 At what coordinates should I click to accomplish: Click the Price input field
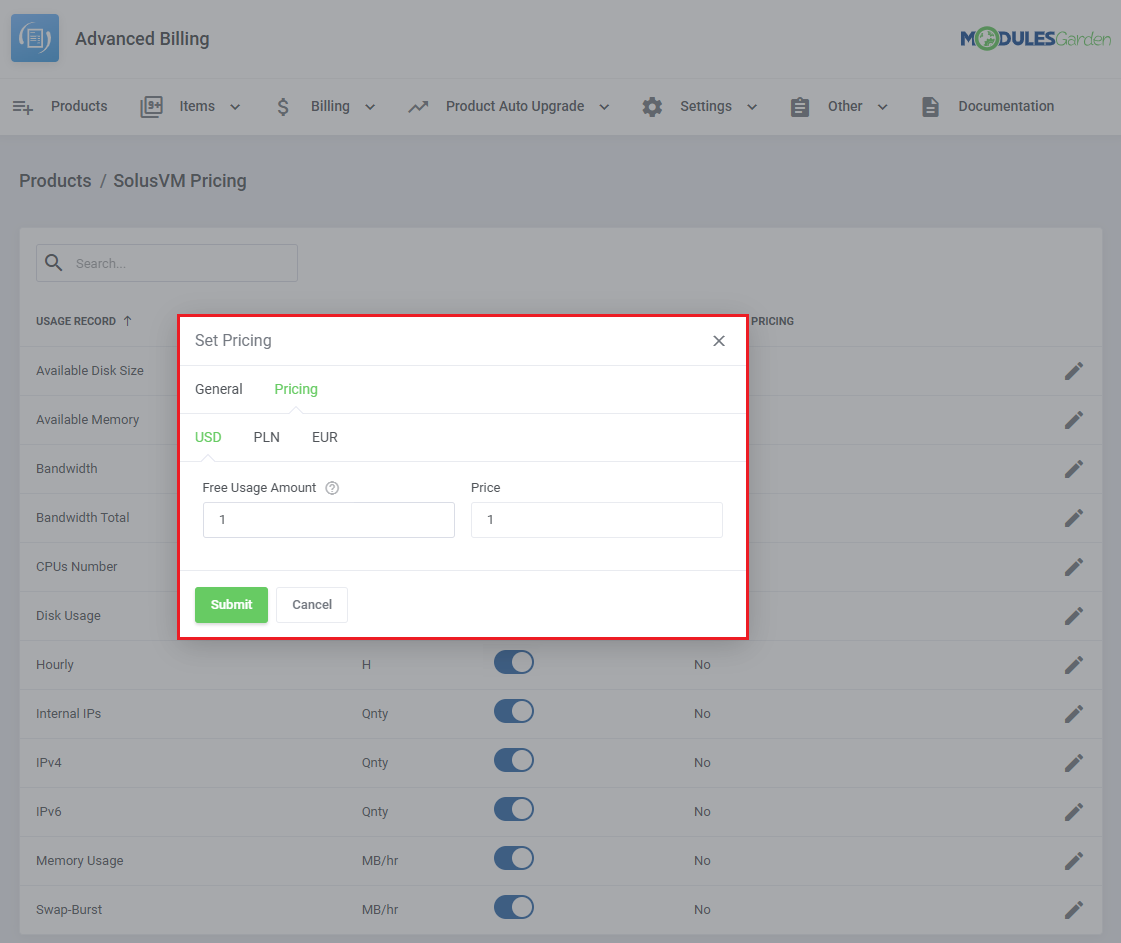click(x=597, y=520)
